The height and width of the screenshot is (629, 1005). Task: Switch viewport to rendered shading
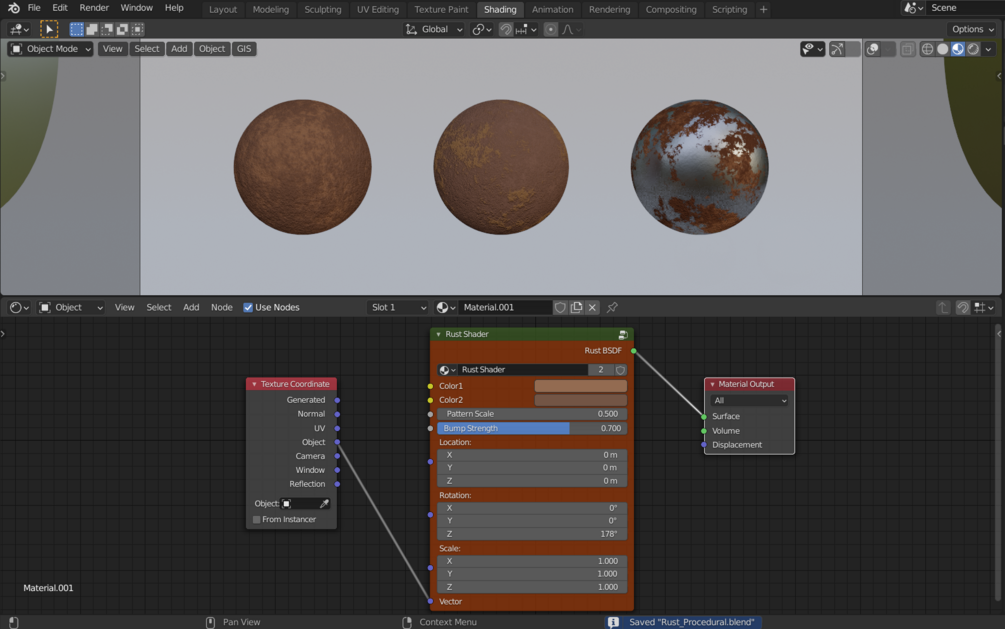point(973,49)
